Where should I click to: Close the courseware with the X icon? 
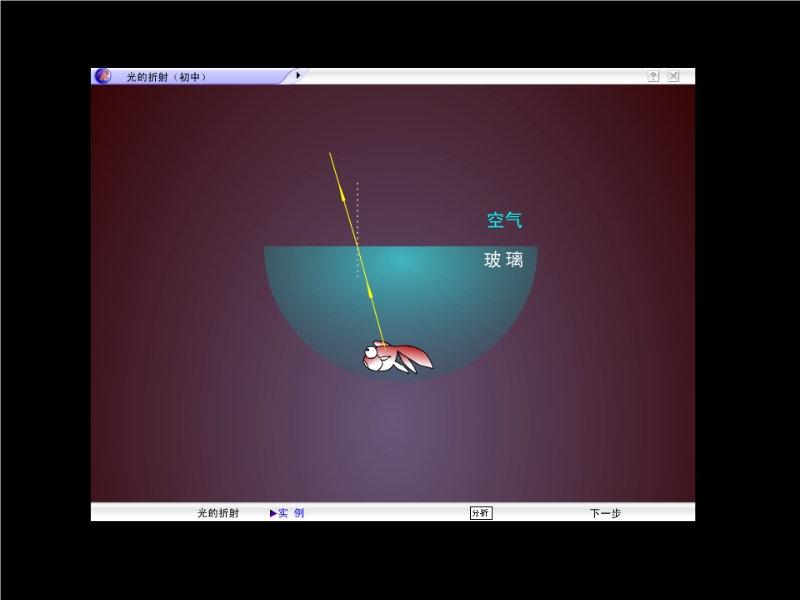click(x=674, y=76)
